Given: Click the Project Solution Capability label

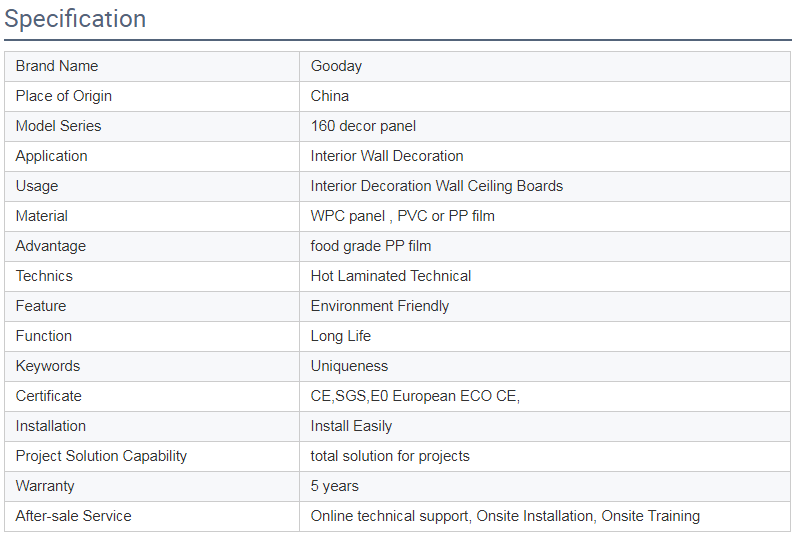Looking at the screenshot, I should tap(101, 456).
